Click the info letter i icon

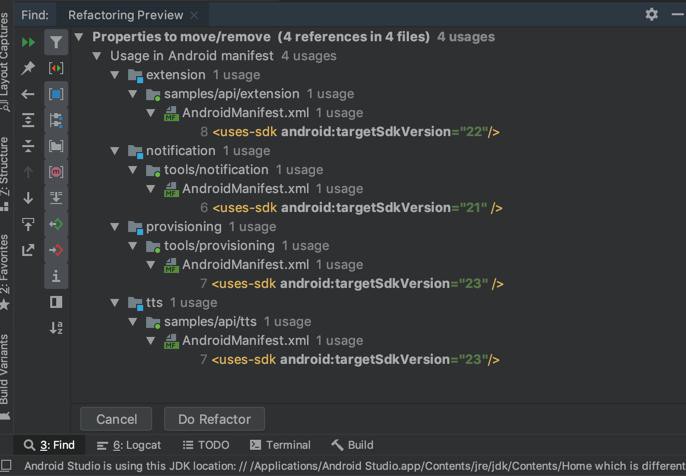coord(56,276)
